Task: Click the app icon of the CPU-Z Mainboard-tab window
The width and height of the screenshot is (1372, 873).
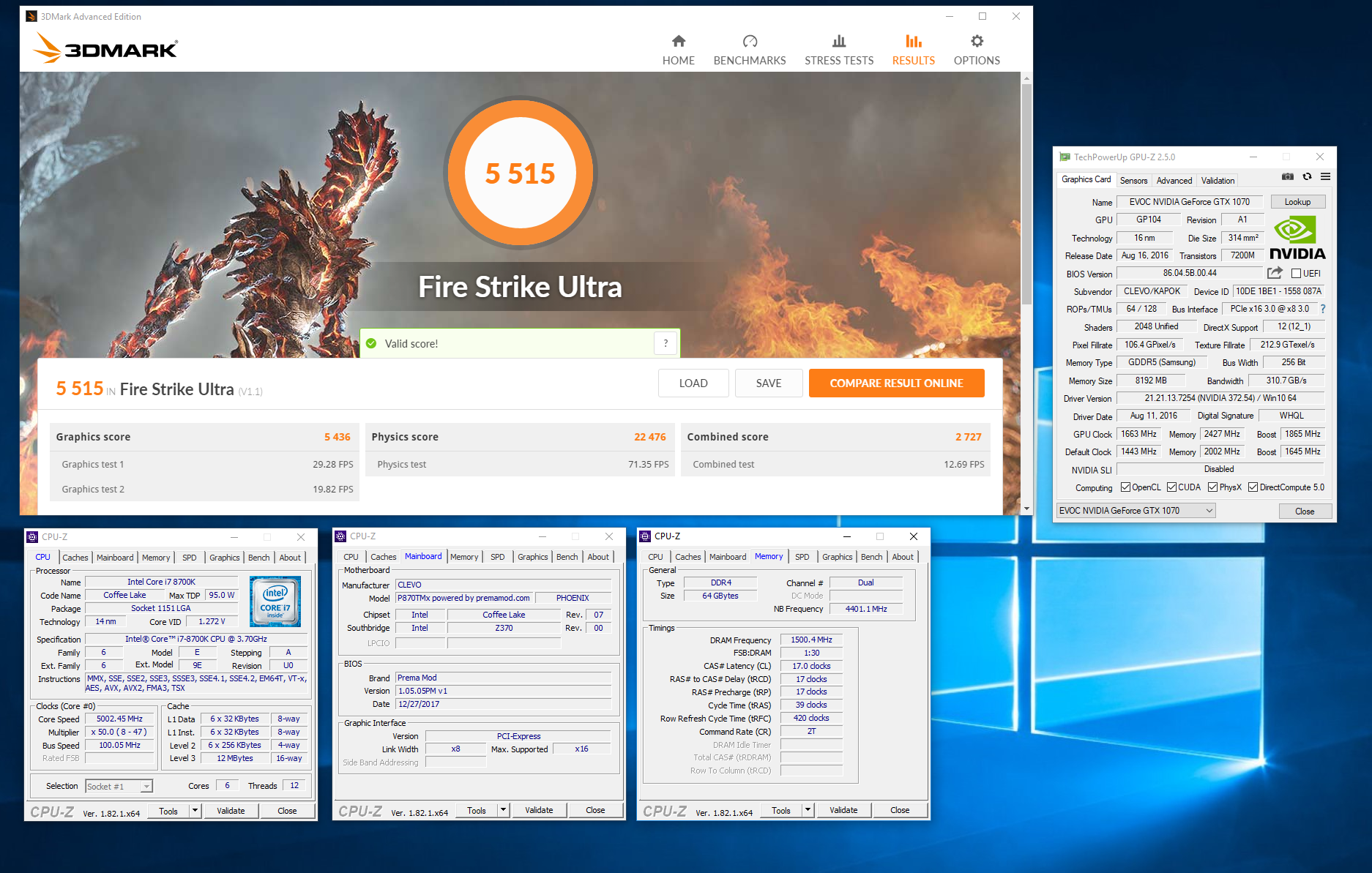Action: [340, 536]
